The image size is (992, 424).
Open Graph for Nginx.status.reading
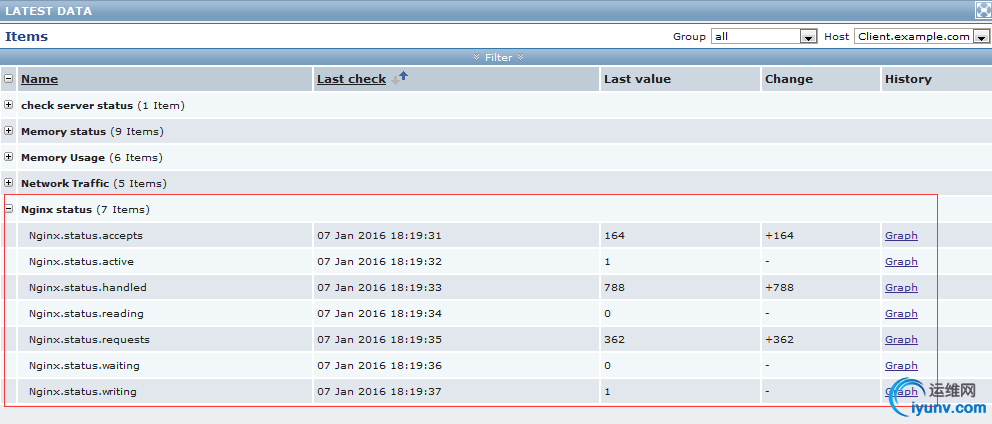tap(901, 313)
